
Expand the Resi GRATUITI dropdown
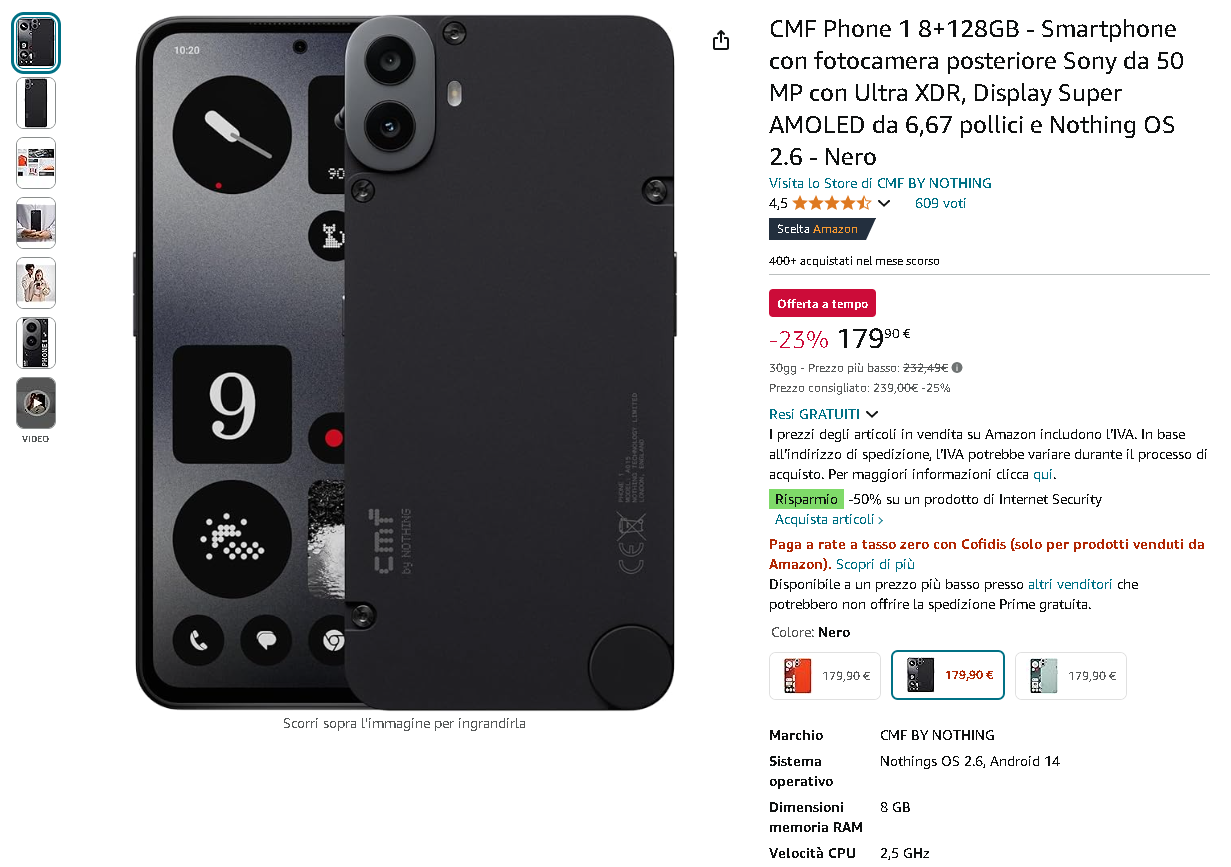coord(824,414)
